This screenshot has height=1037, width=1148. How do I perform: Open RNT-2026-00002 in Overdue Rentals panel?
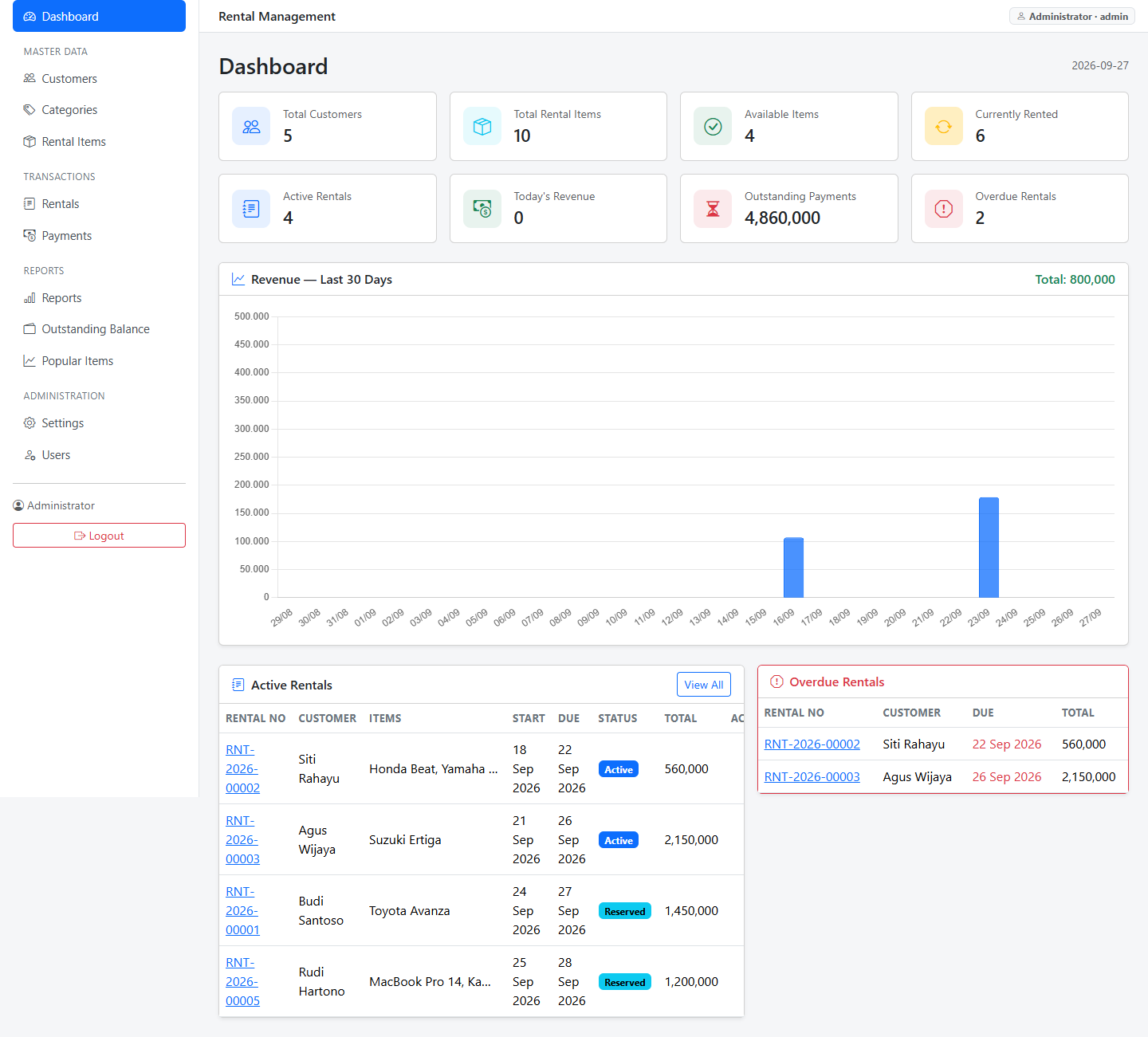click(812, 744)
